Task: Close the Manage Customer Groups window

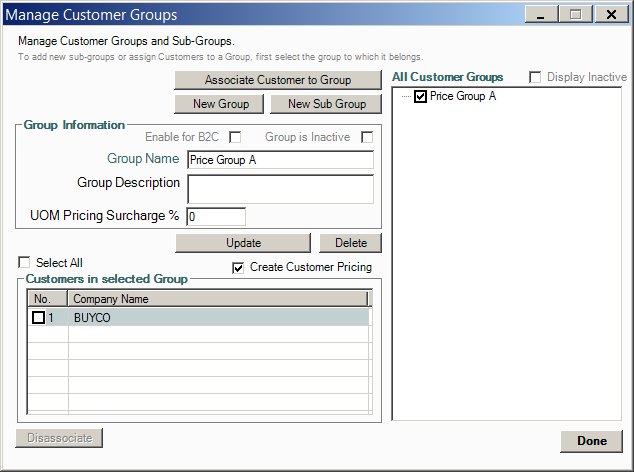Action: [x=608, y=14]
